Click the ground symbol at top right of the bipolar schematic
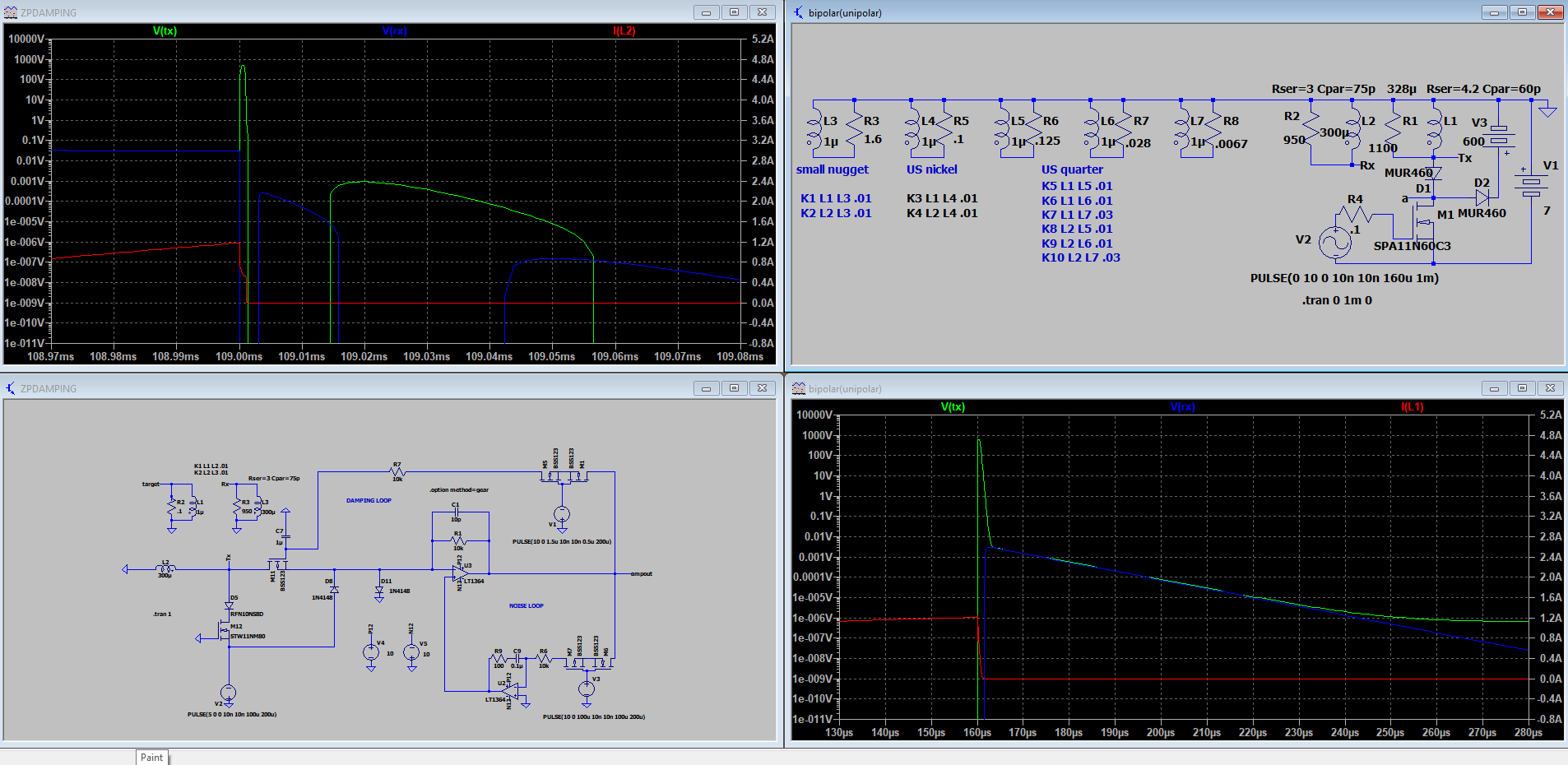 point(1547,110)
